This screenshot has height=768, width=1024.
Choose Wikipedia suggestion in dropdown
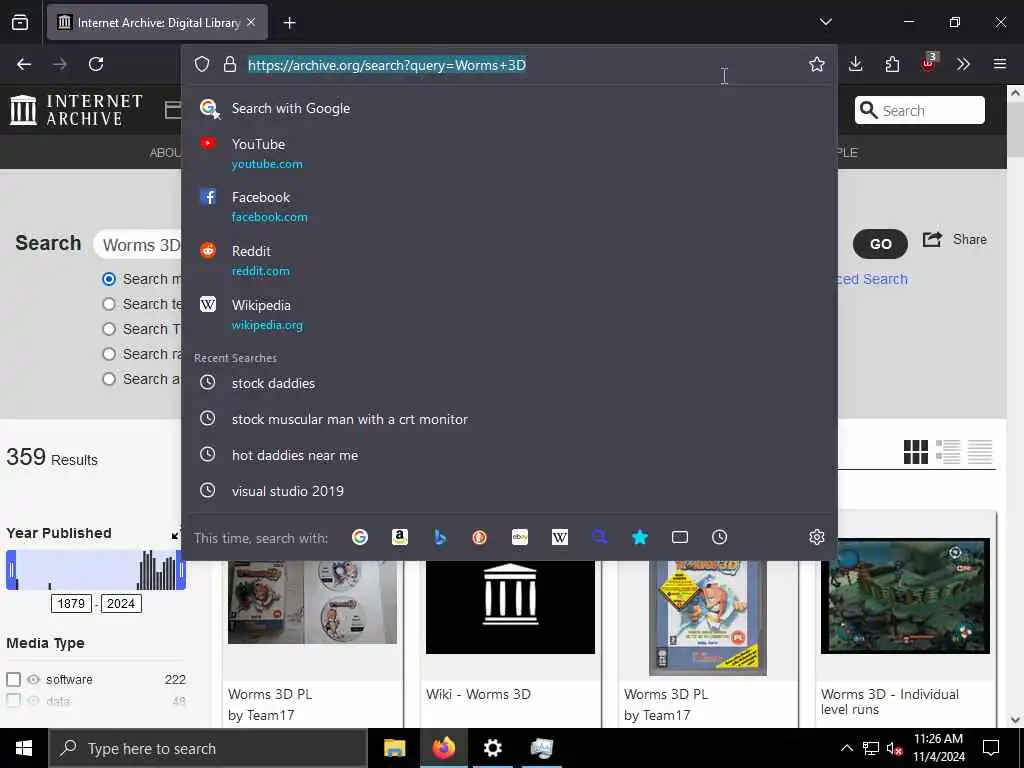(x=509, y=314)
